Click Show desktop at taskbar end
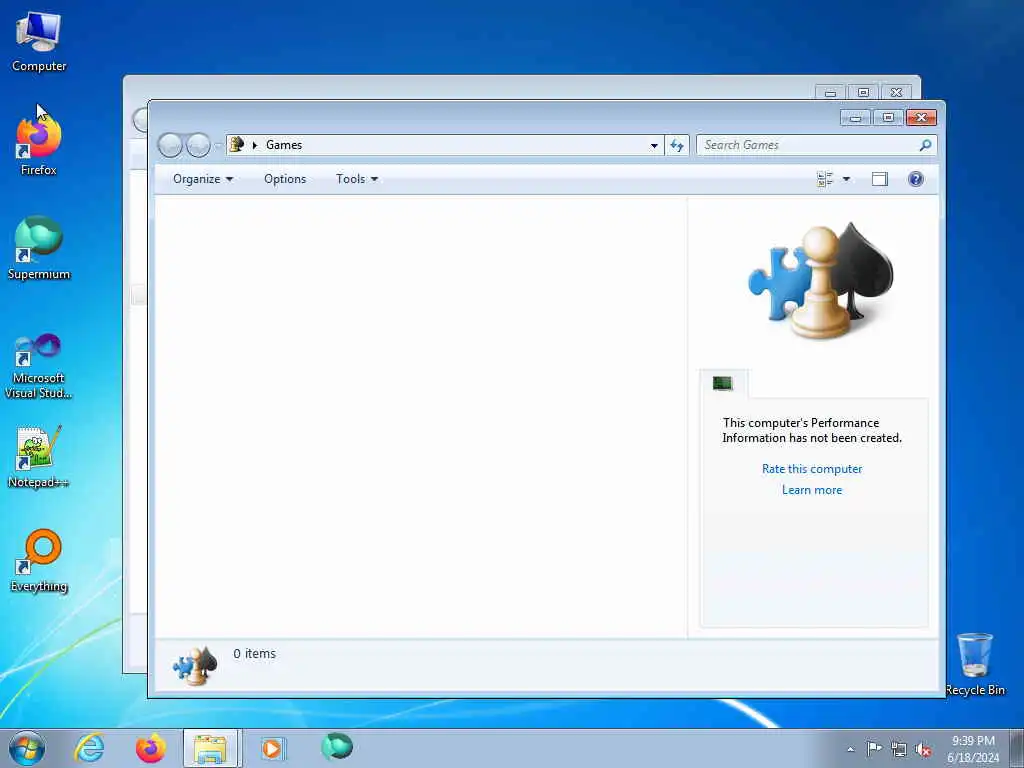 tap(1017, 748)
